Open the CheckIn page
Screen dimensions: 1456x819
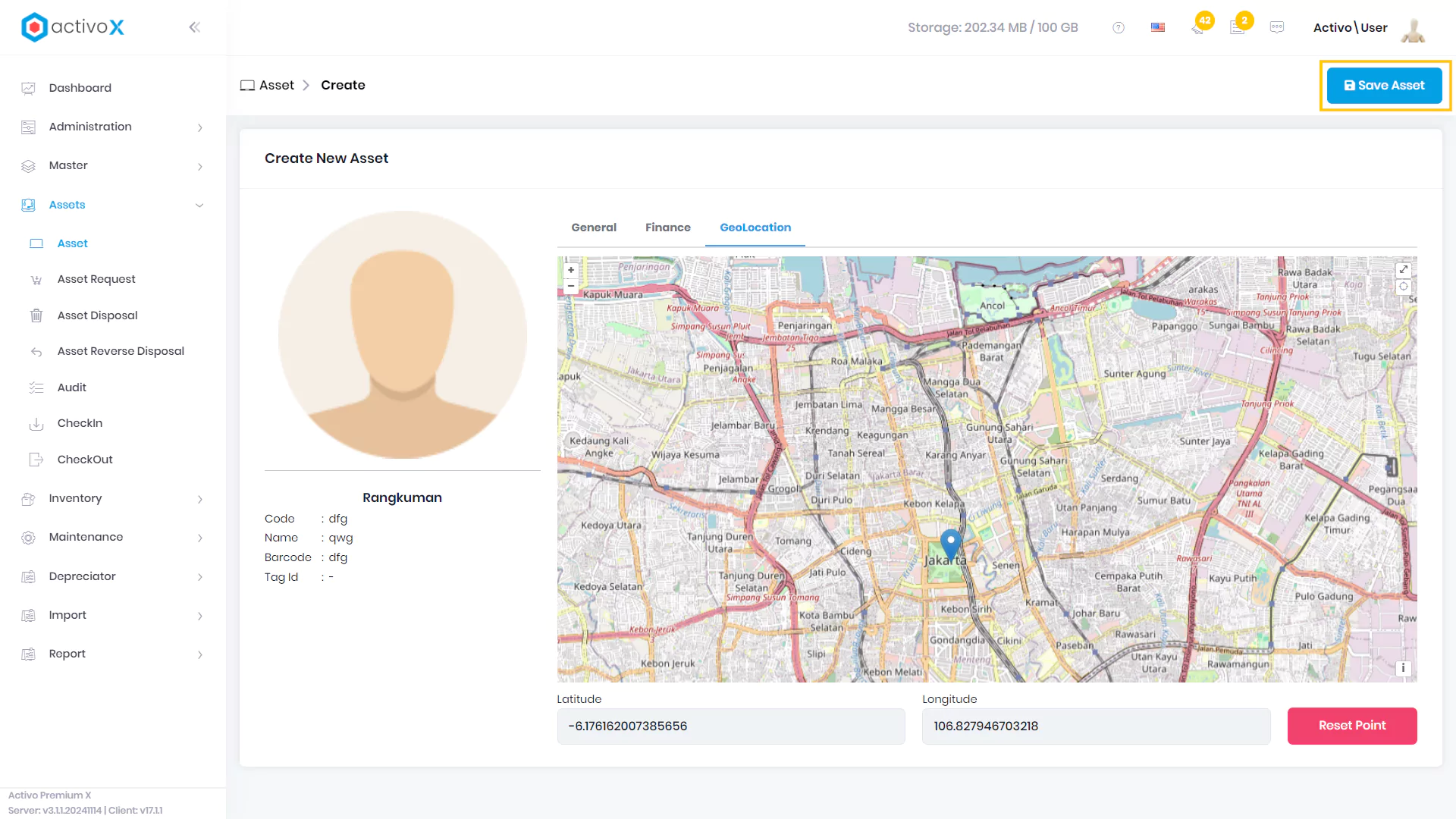(80, 423)
